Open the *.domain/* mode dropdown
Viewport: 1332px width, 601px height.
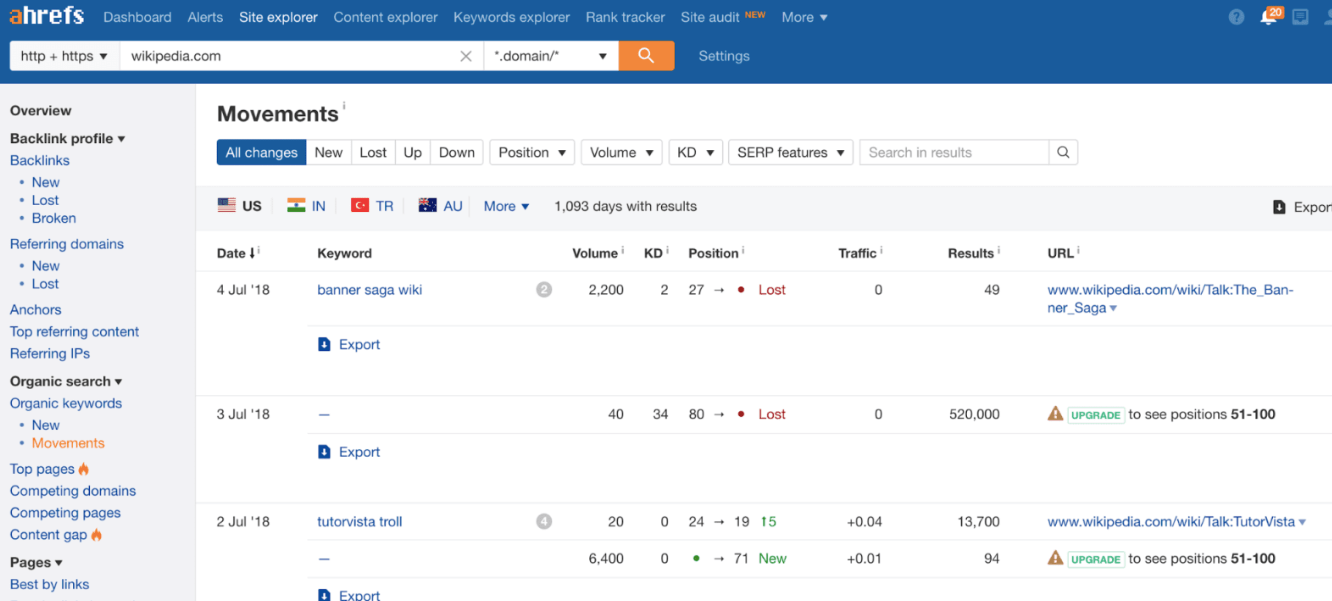pyautogui.click(x=551, y=56)
